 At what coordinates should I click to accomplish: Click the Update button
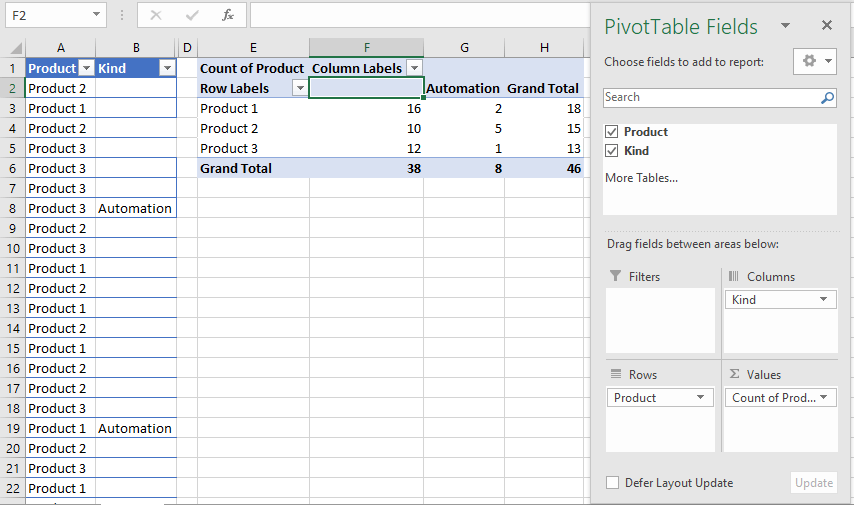click(x=813, y=483)
